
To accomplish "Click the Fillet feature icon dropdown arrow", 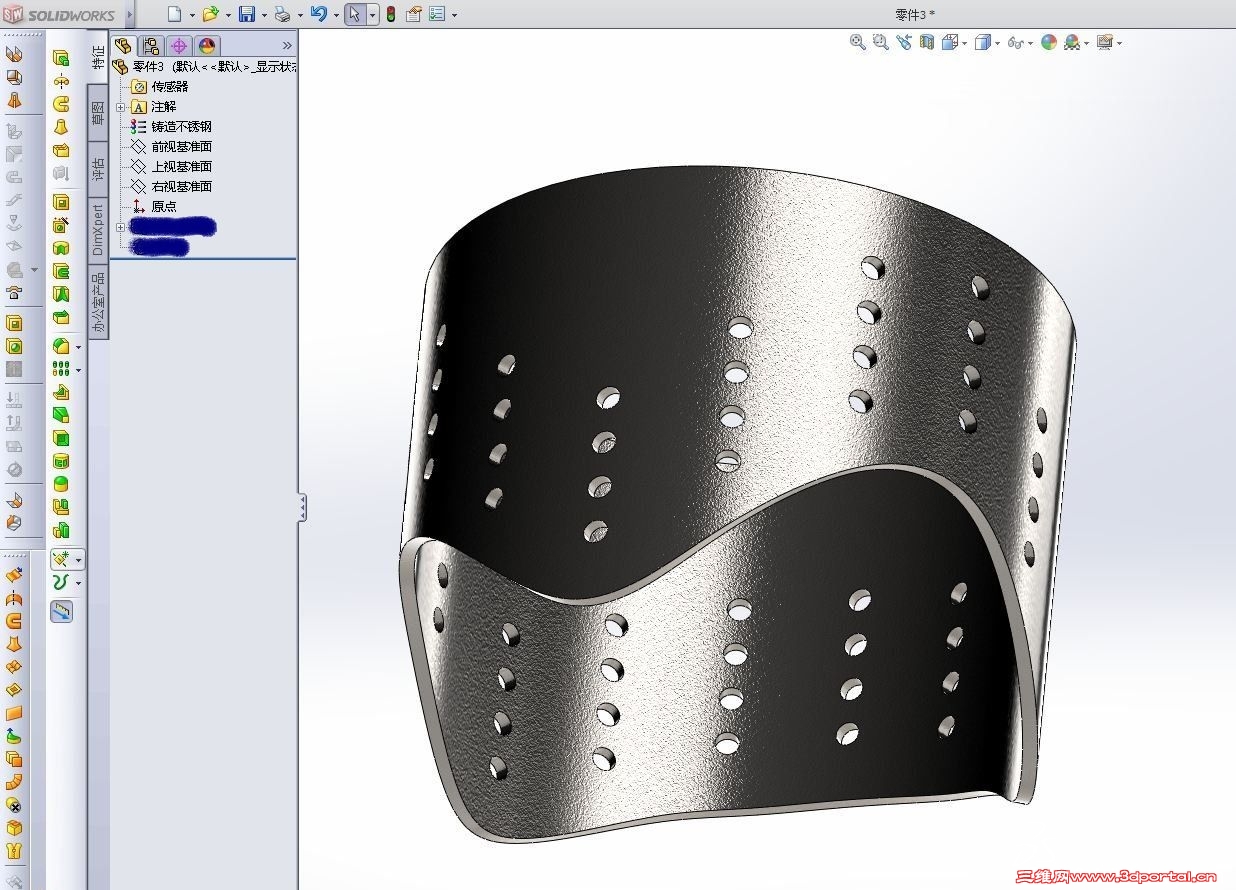I will pyautogui.click(x=78, y=347).
